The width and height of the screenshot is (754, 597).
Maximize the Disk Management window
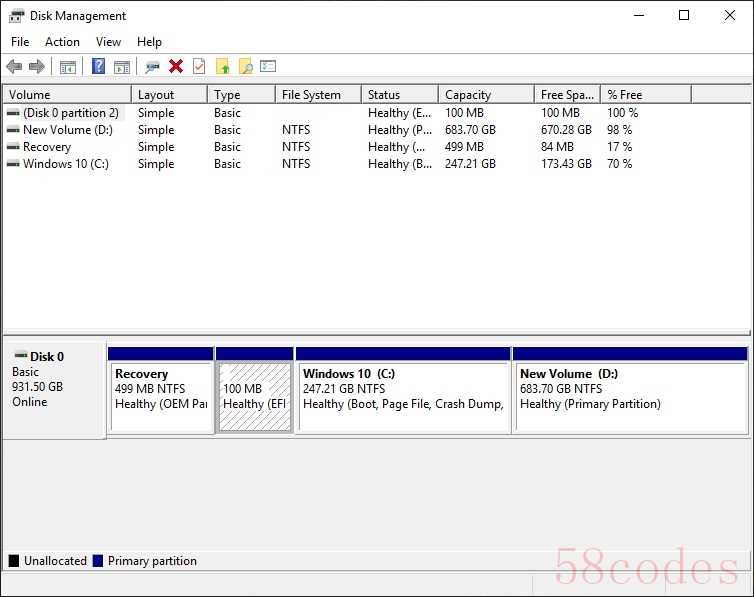click(684, 15)
